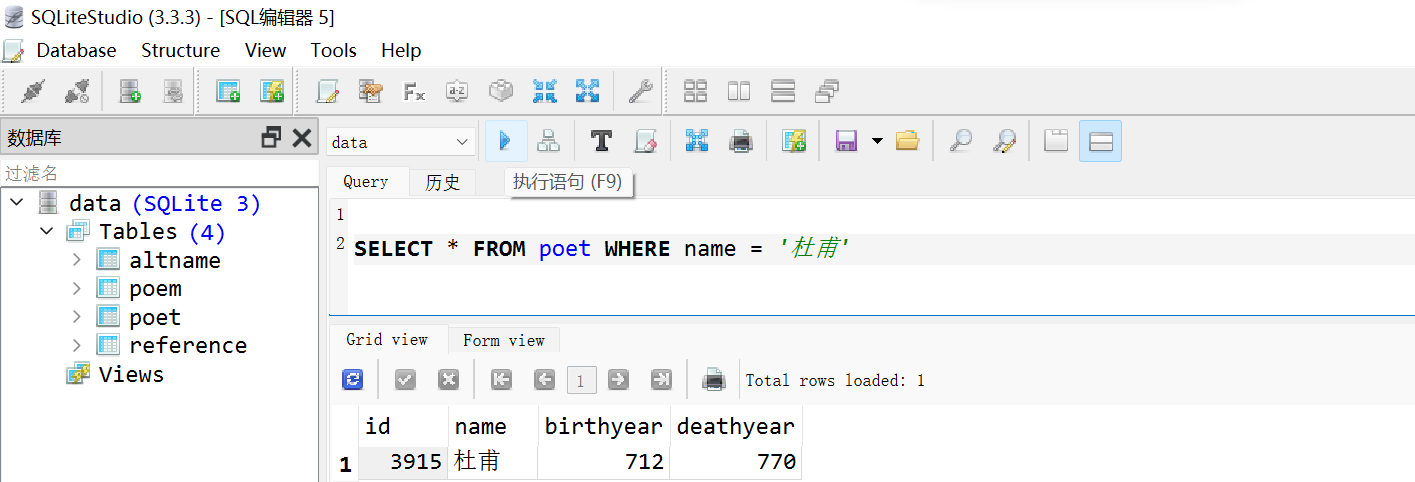Run the query with Execute (F9) play icon

click(x=506, y=141)
